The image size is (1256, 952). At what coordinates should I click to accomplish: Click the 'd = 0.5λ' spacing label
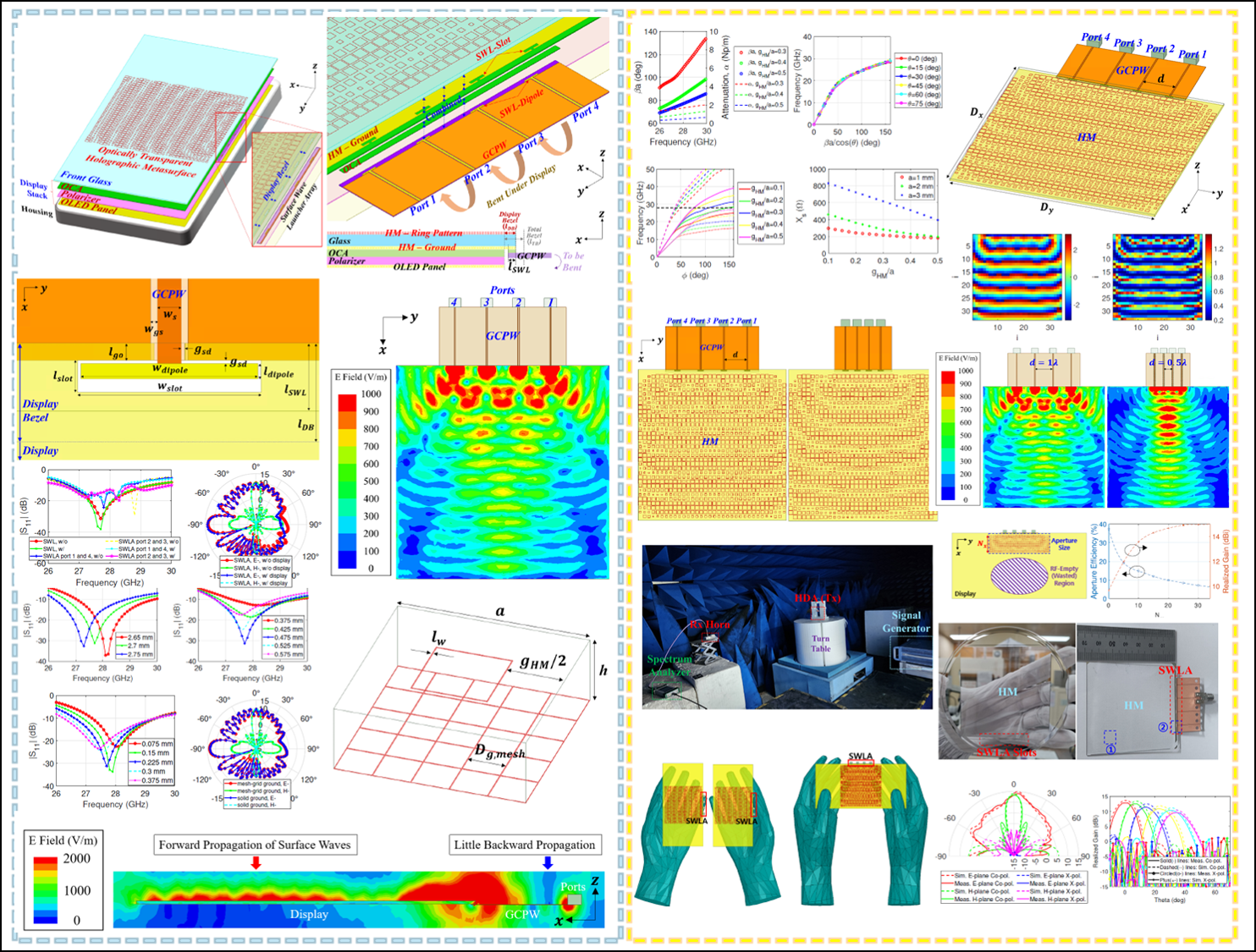1169,362
